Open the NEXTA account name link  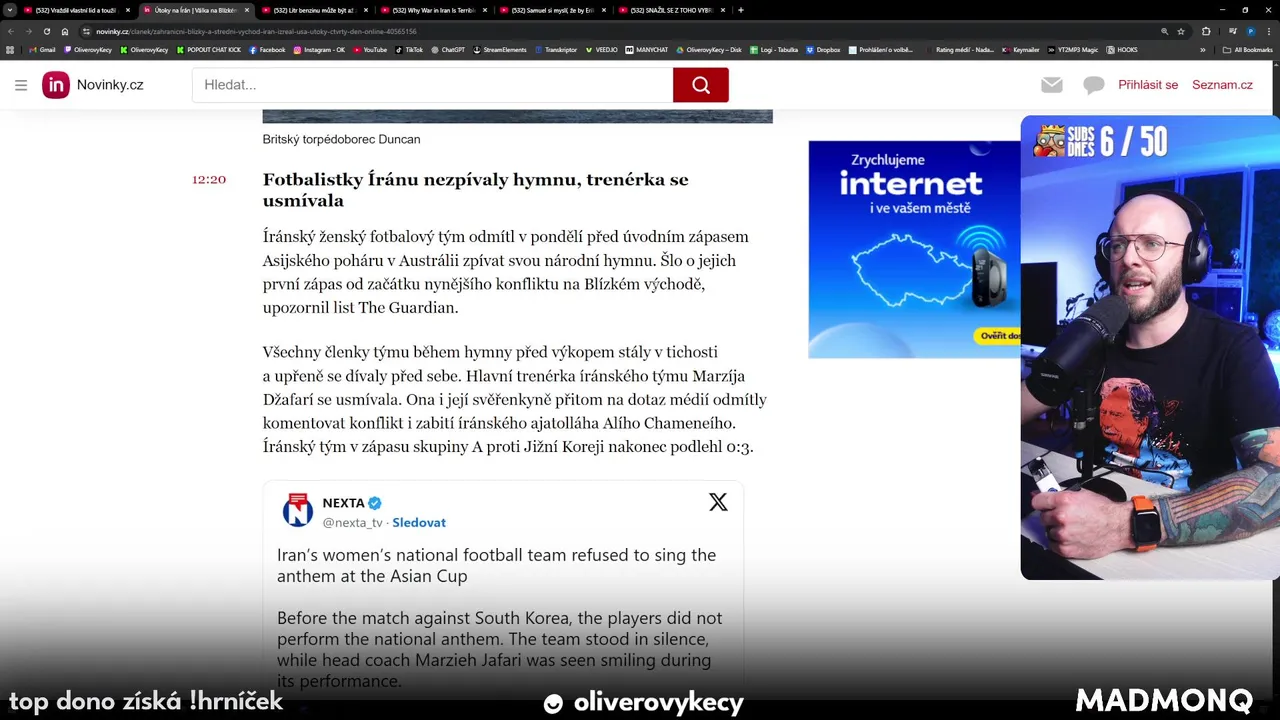(343, 503)
